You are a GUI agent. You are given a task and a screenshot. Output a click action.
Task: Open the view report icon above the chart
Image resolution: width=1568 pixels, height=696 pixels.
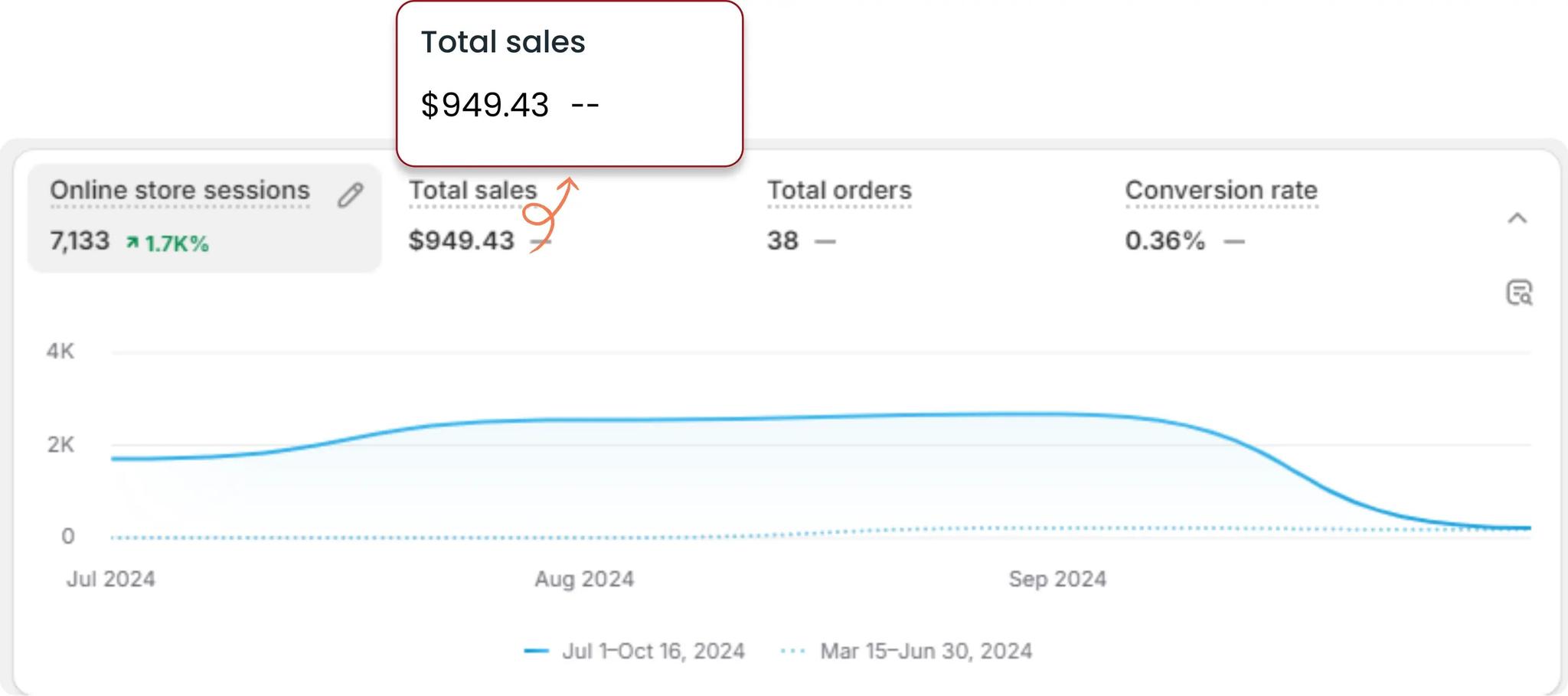coord(1519,292)
